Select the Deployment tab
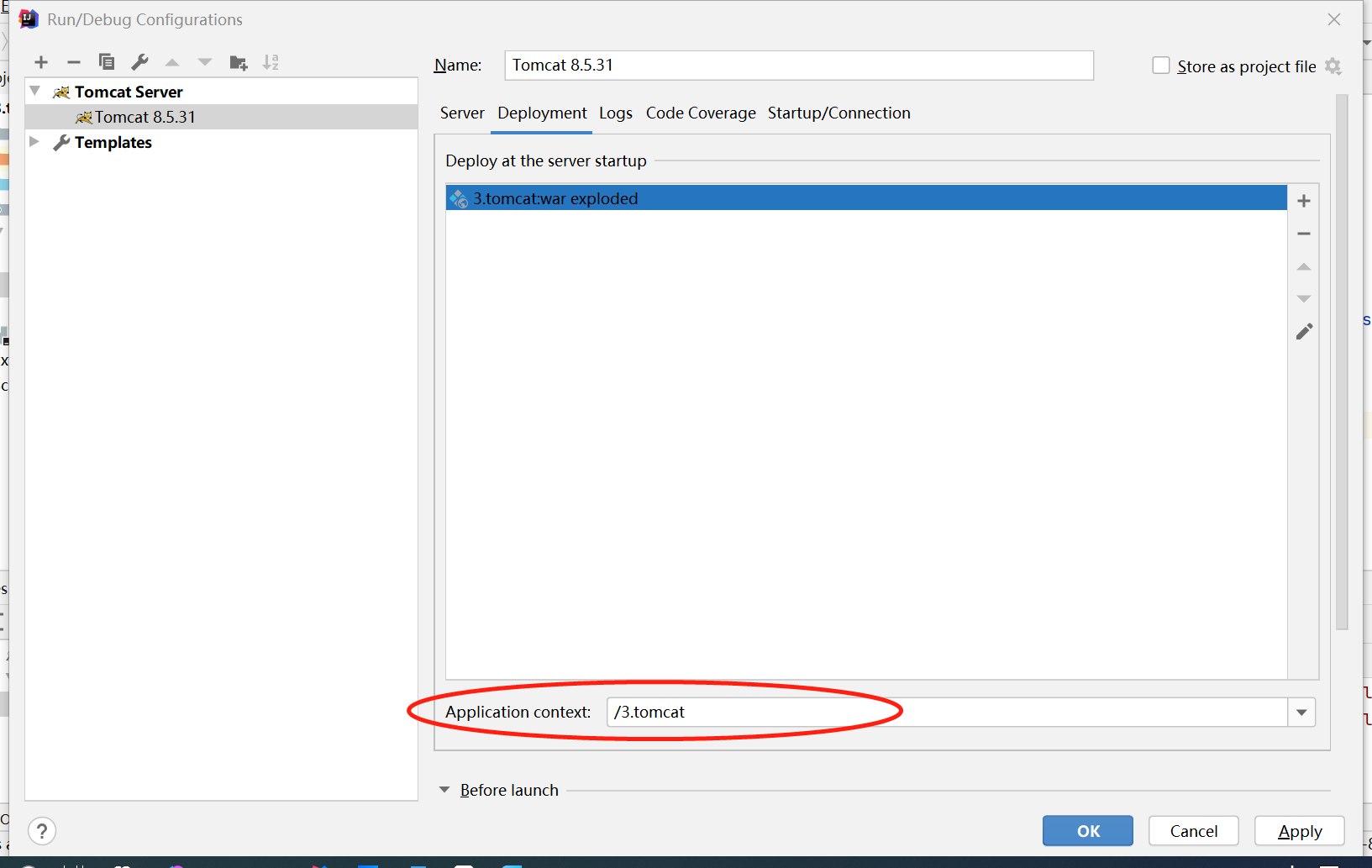 542,113
